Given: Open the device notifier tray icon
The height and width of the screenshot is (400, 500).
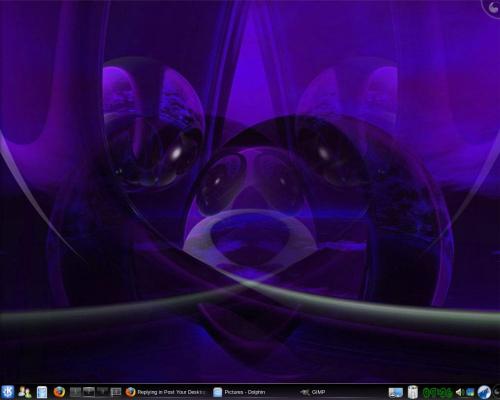Looking at the screenshot, I should [x=413, y=392].
